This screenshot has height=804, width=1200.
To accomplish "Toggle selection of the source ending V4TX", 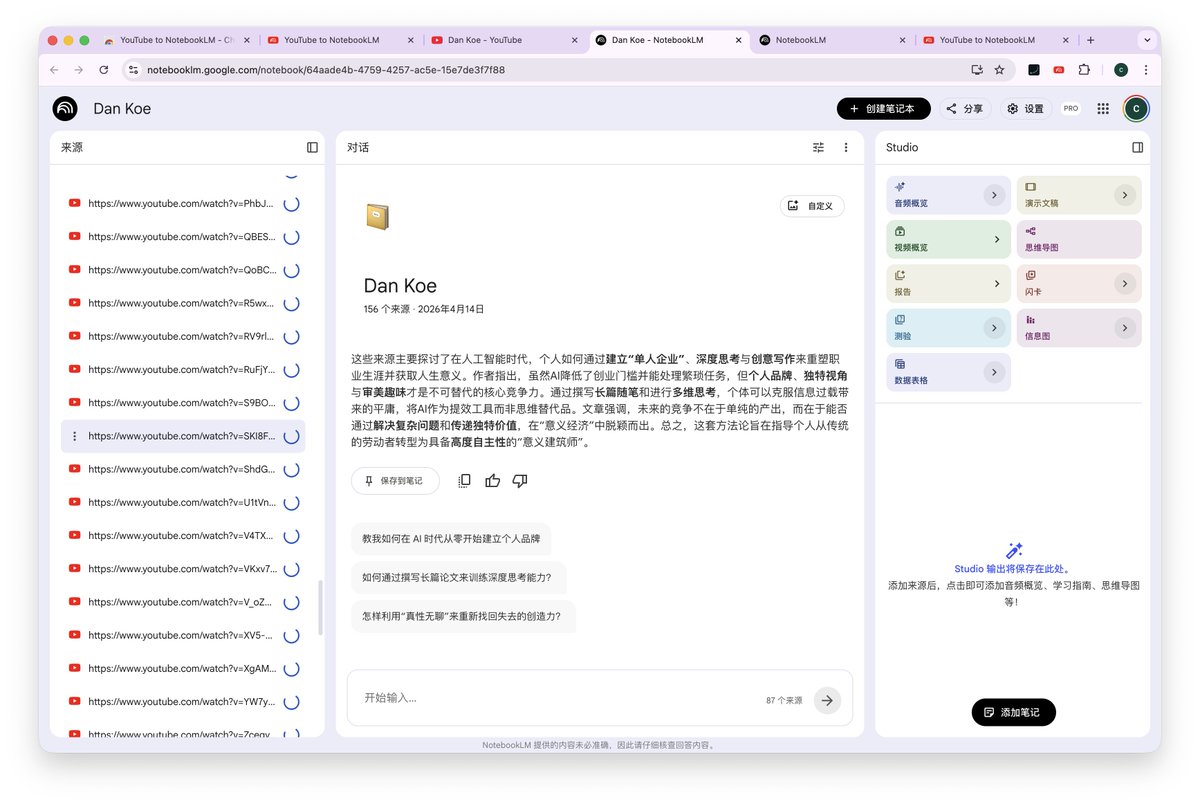I will (x=290, y=535).
